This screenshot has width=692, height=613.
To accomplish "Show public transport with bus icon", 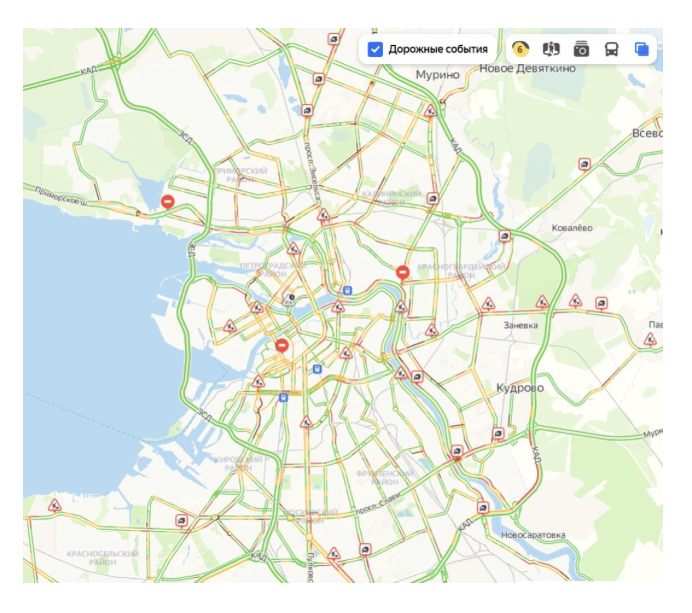I will tap(611, 49).
